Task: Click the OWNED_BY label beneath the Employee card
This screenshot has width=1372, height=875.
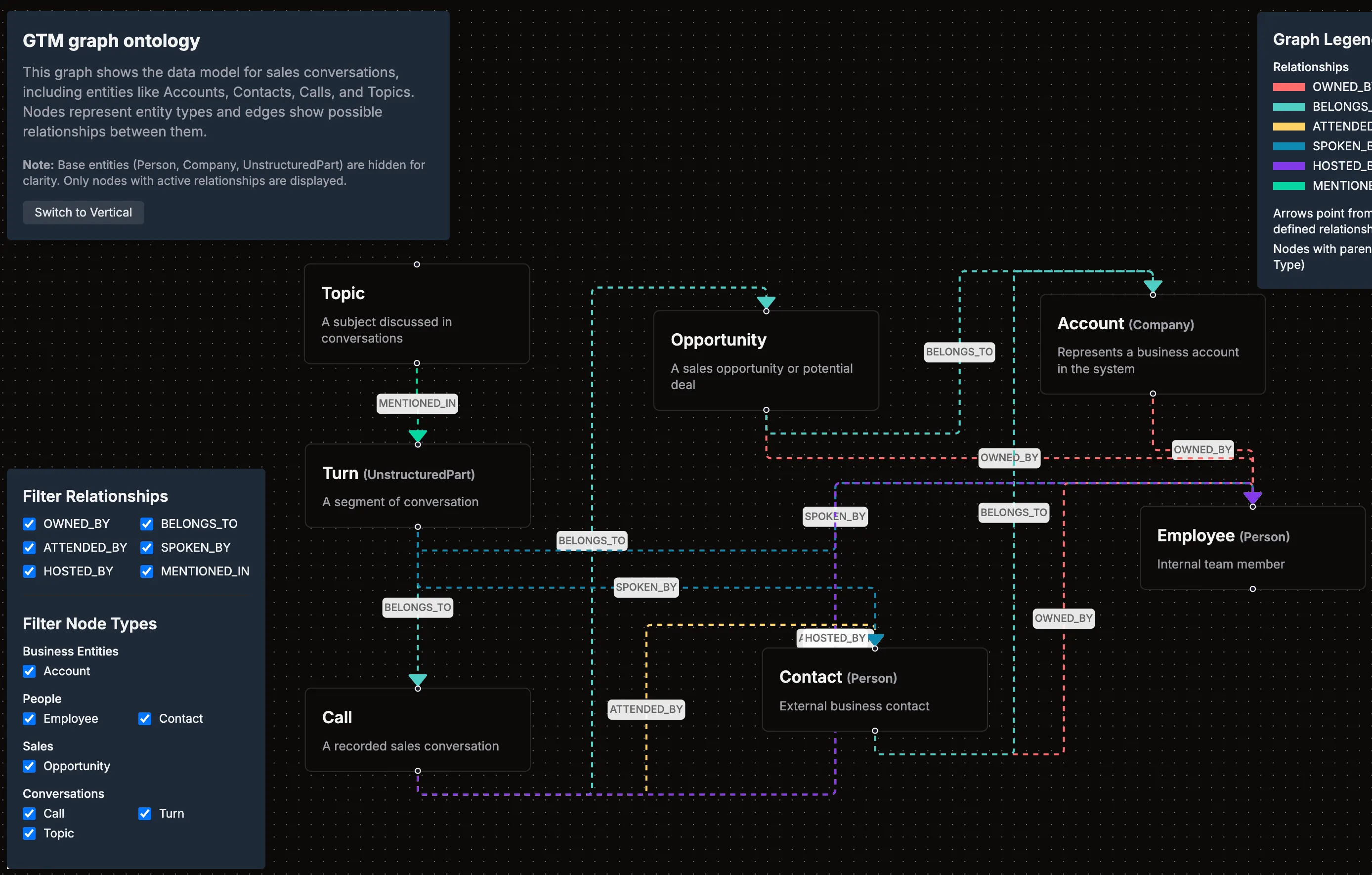Action: click(1064, 618)
